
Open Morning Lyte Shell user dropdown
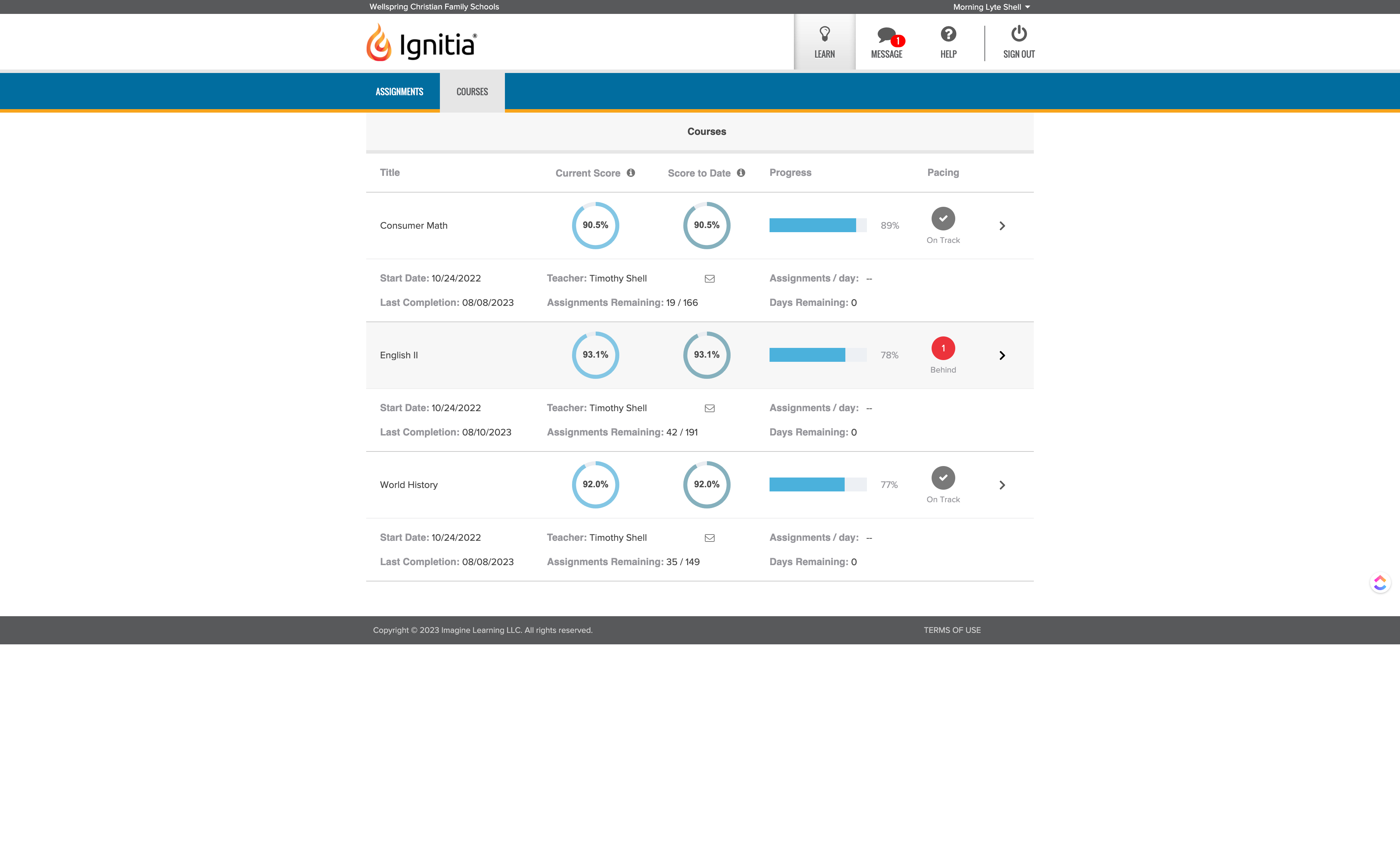[991, 7]
